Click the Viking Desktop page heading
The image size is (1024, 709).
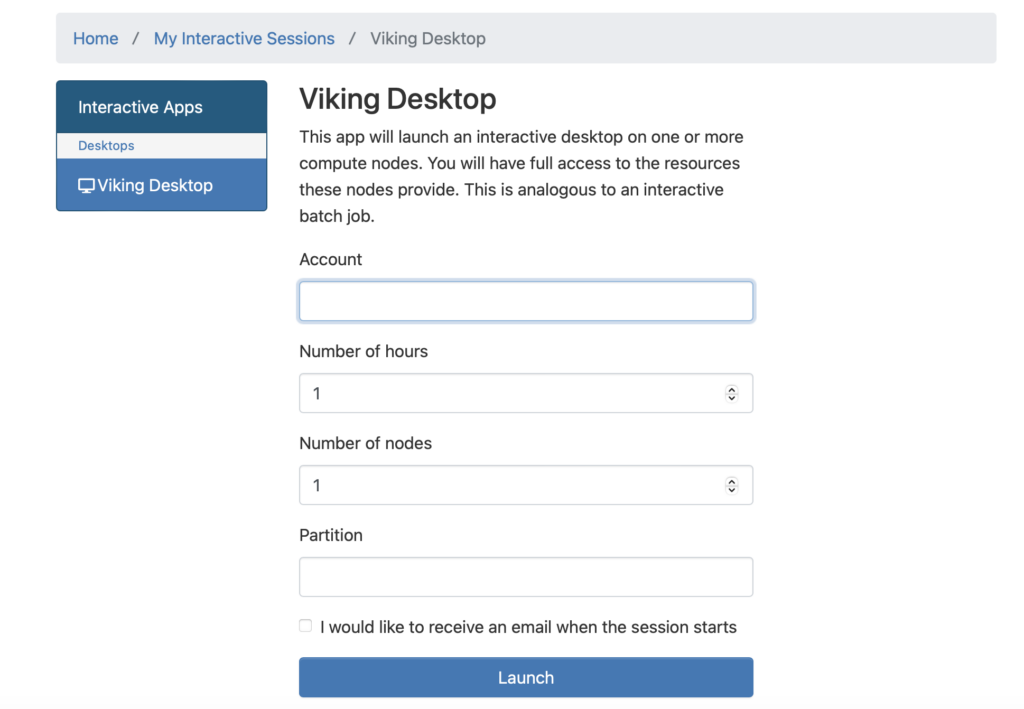click(x=397, y=100)
